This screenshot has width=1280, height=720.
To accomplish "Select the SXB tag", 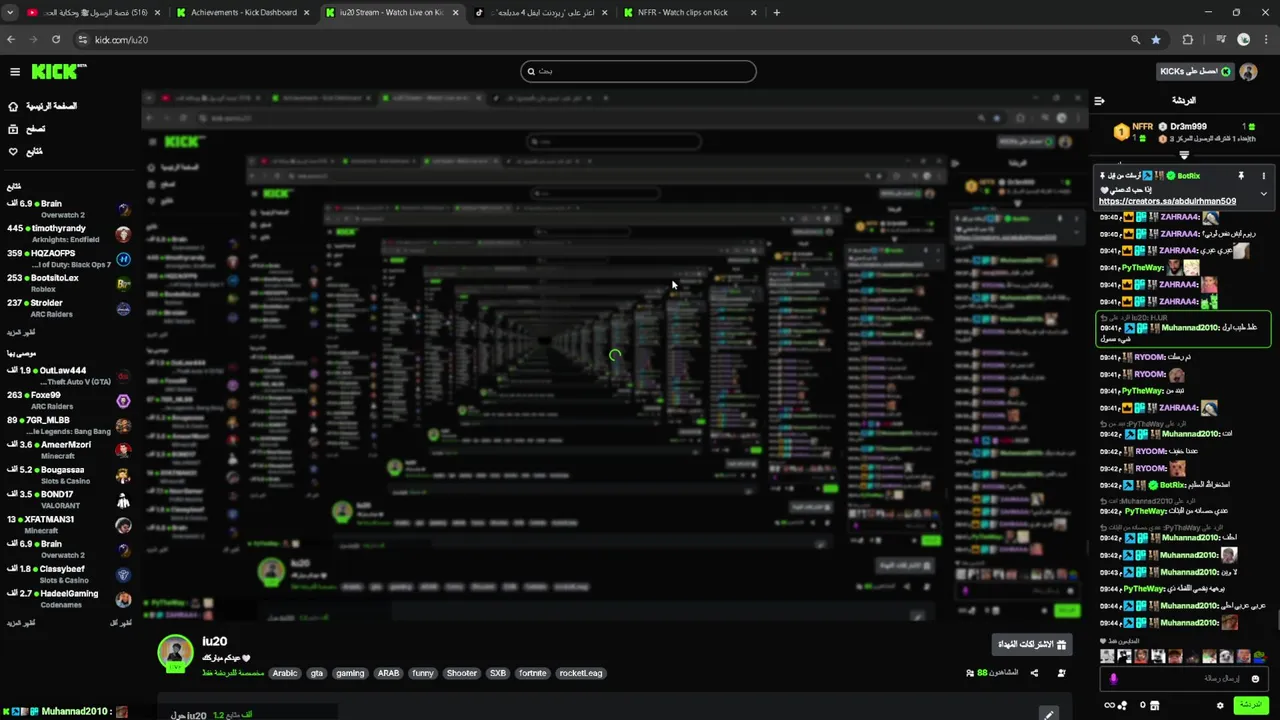I will pos(498,673).
